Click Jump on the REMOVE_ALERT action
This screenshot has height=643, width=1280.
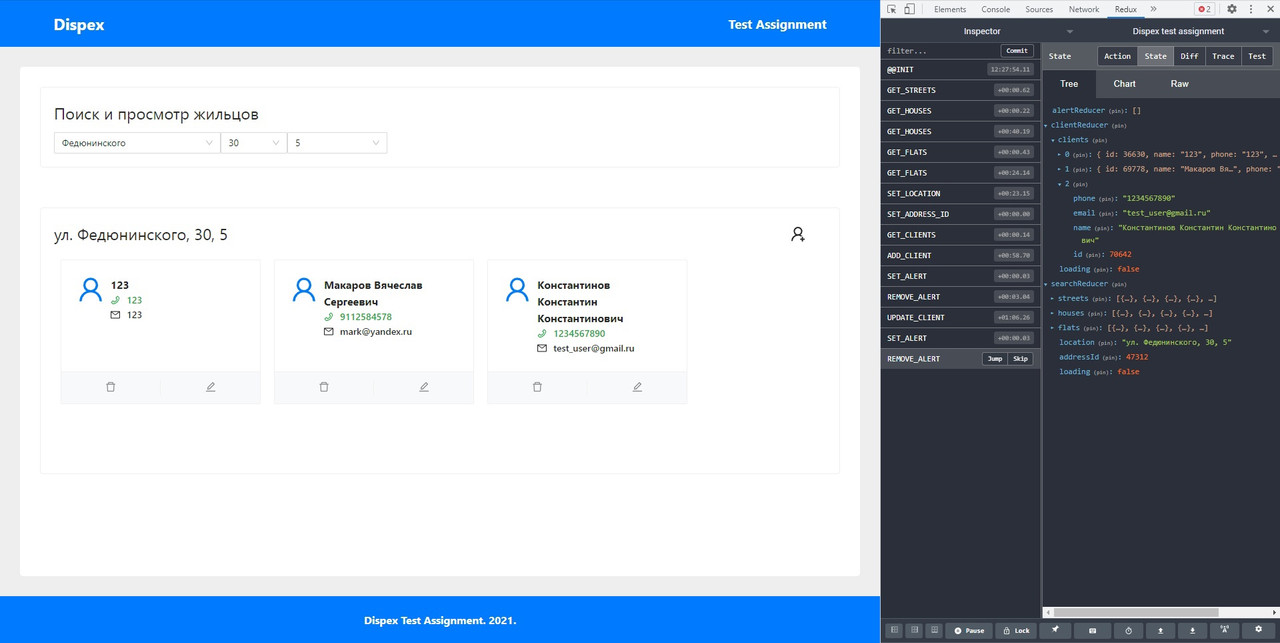(994, 359)
